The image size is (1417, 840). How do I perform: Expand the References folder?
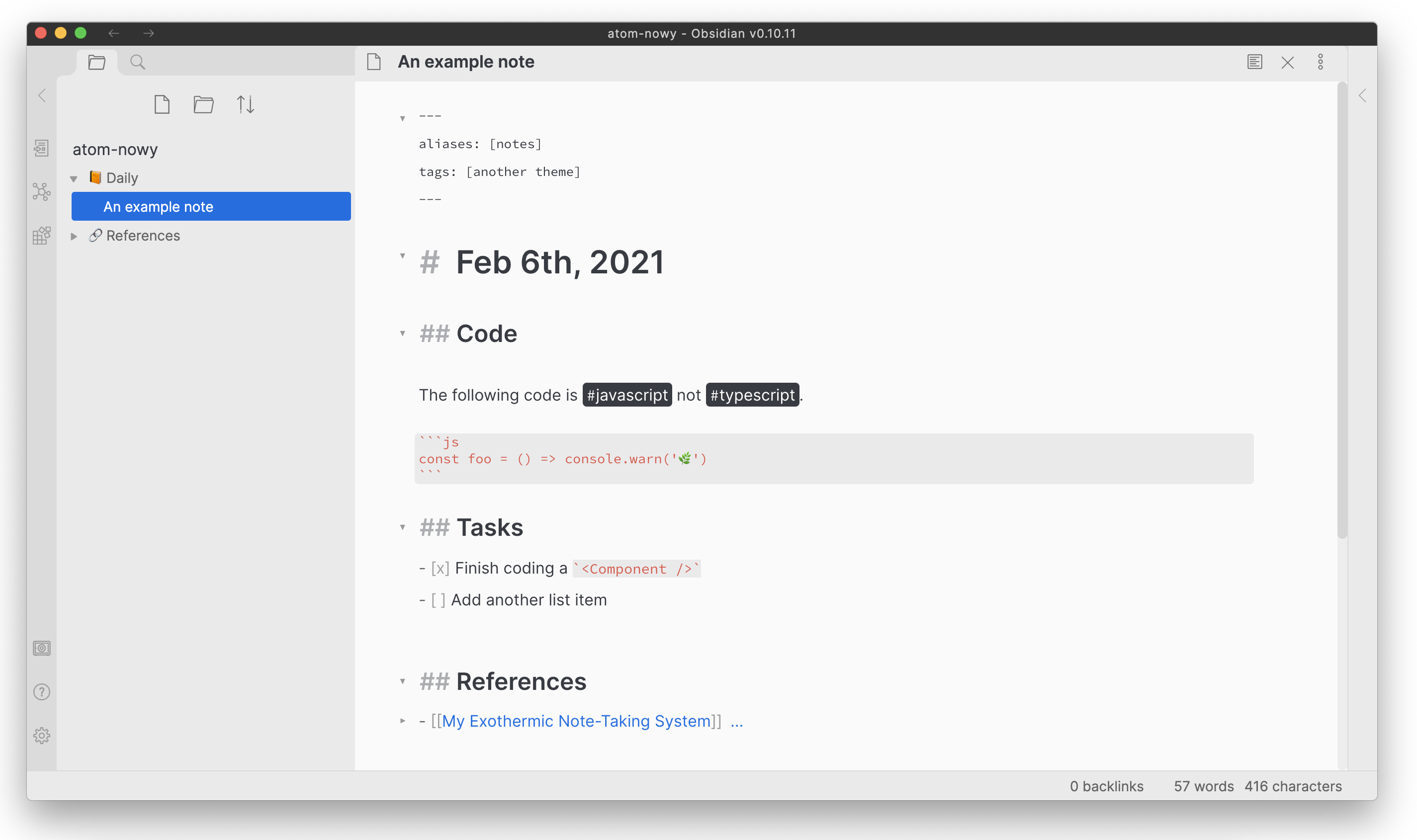point(74,236)
